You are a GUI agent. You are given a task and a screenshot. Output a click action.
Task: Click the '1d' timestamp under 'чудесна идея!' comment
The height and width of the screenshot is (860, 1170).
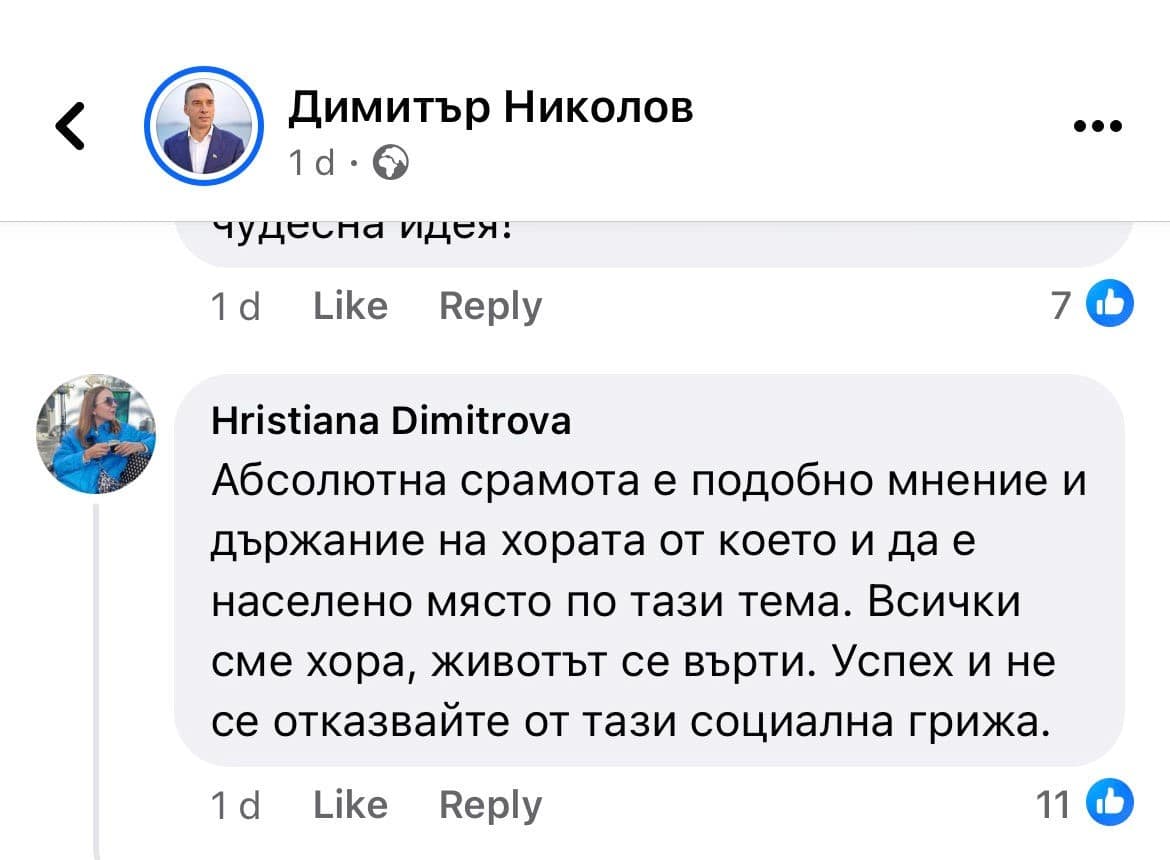(236, 306)
